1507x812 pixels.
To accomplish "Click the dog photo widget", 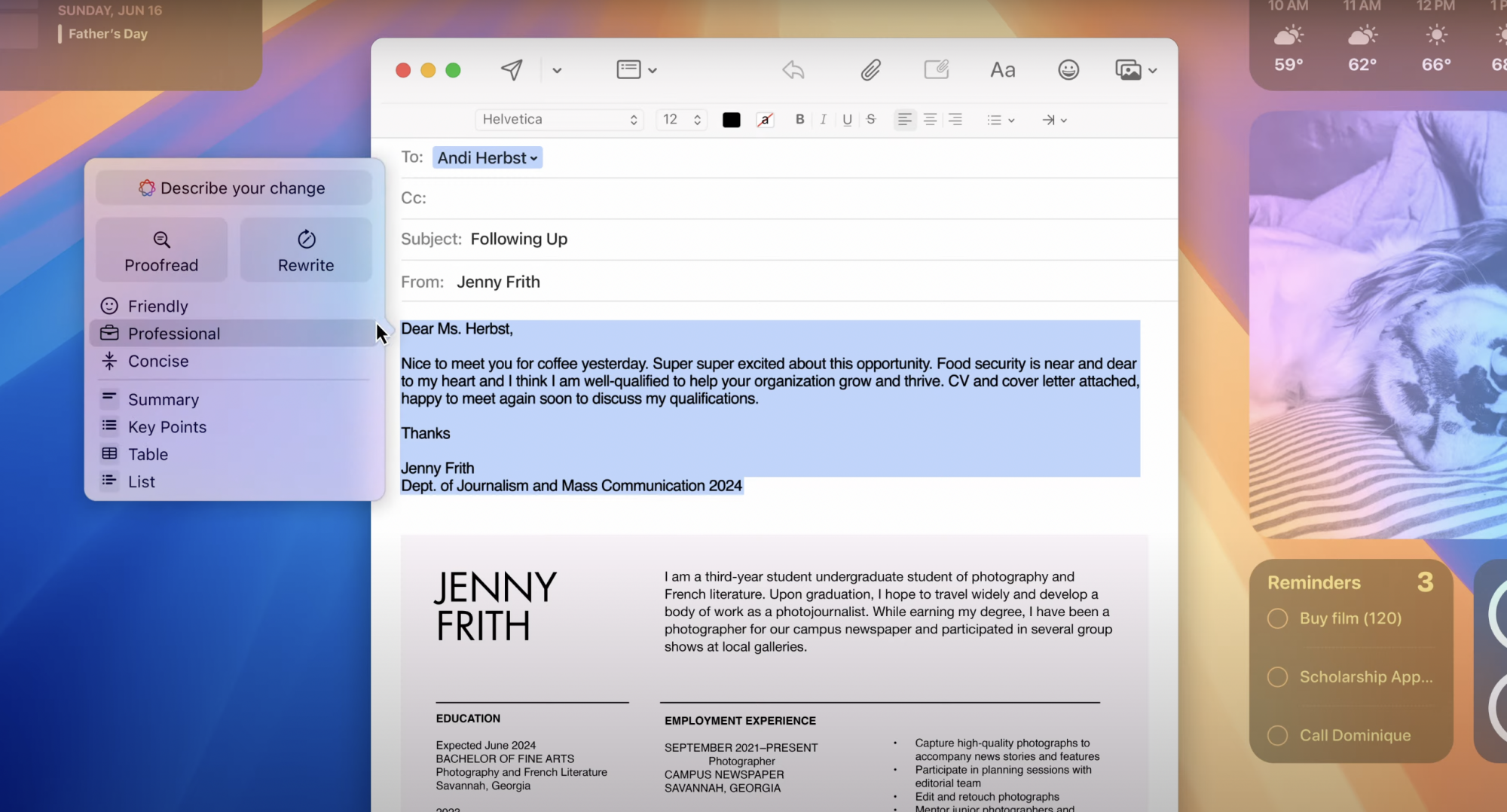I will (1378, 325).
